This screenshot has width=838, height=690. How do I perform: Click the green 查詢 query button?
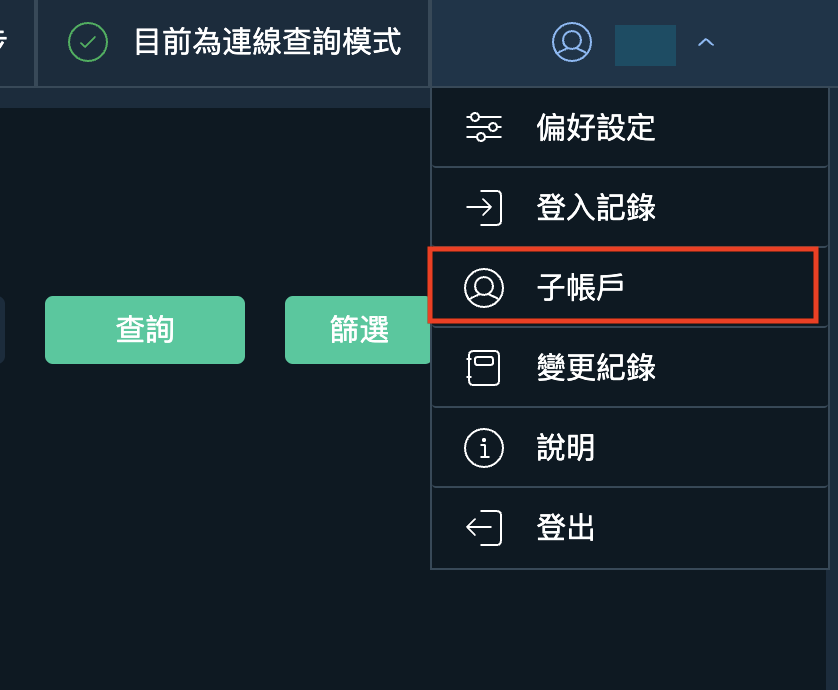(145, 330)
